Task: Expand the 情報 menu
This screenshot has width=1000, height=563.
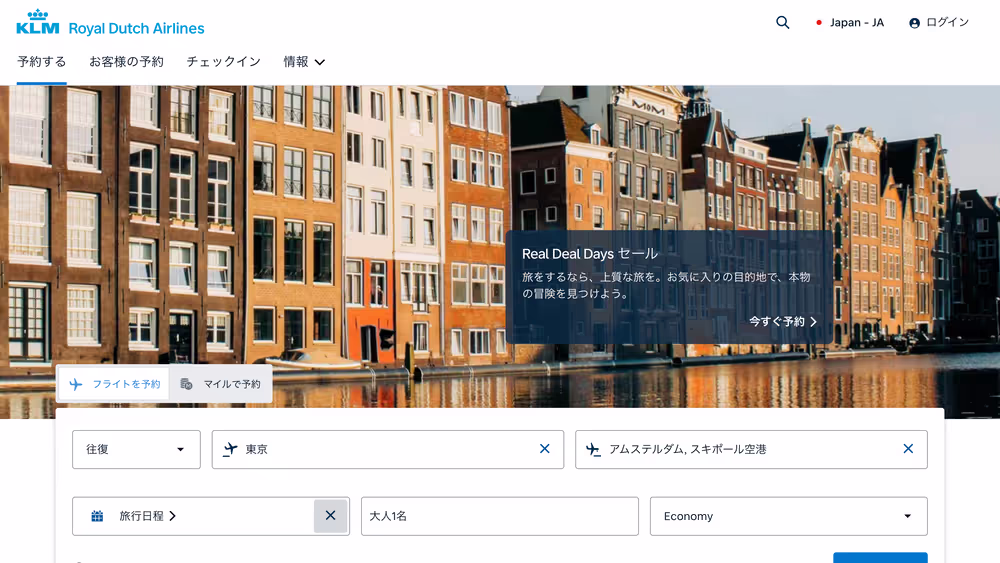Action: (x=304, y=62)
